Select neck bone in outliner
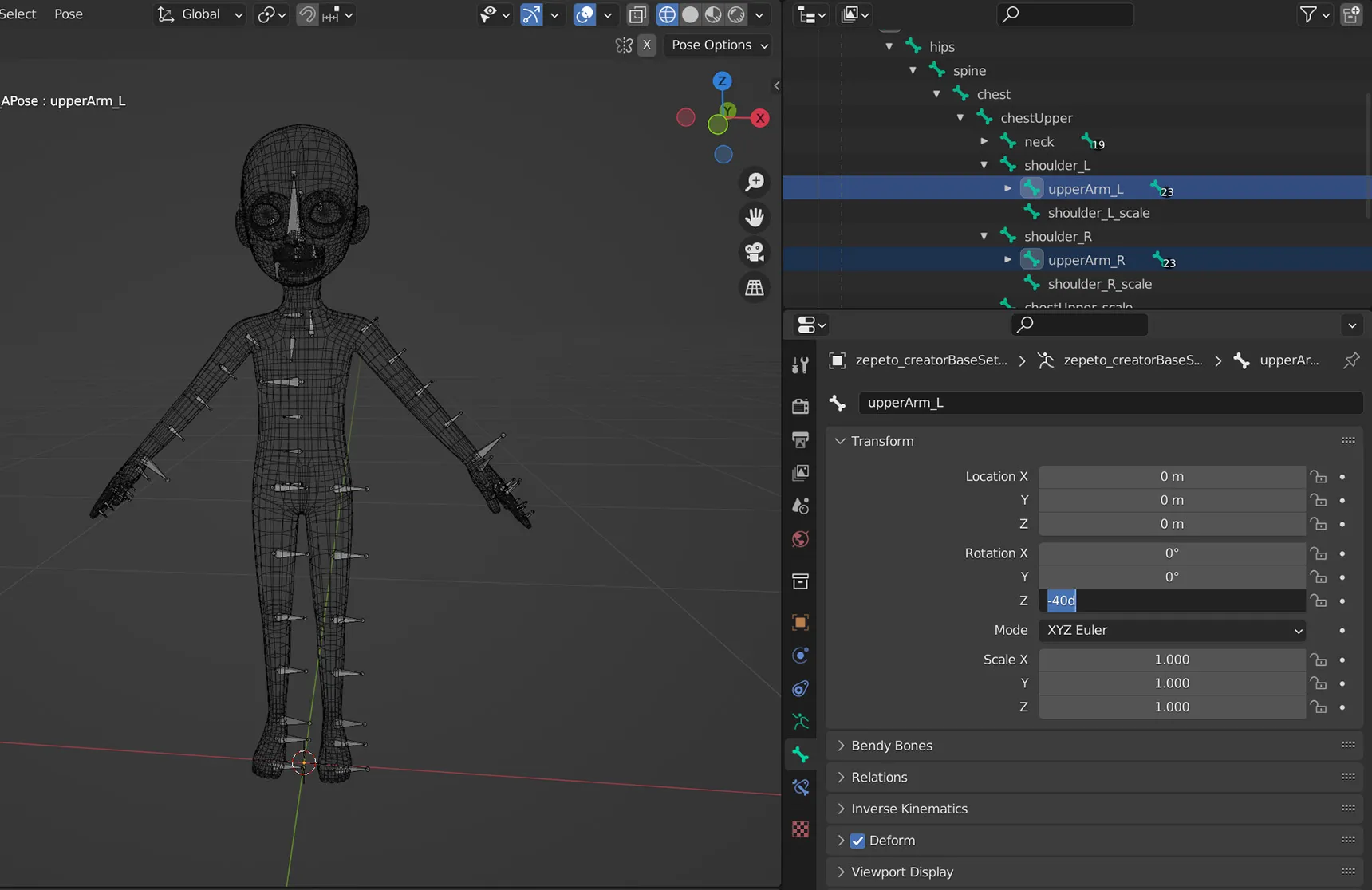 point(1039,142)
